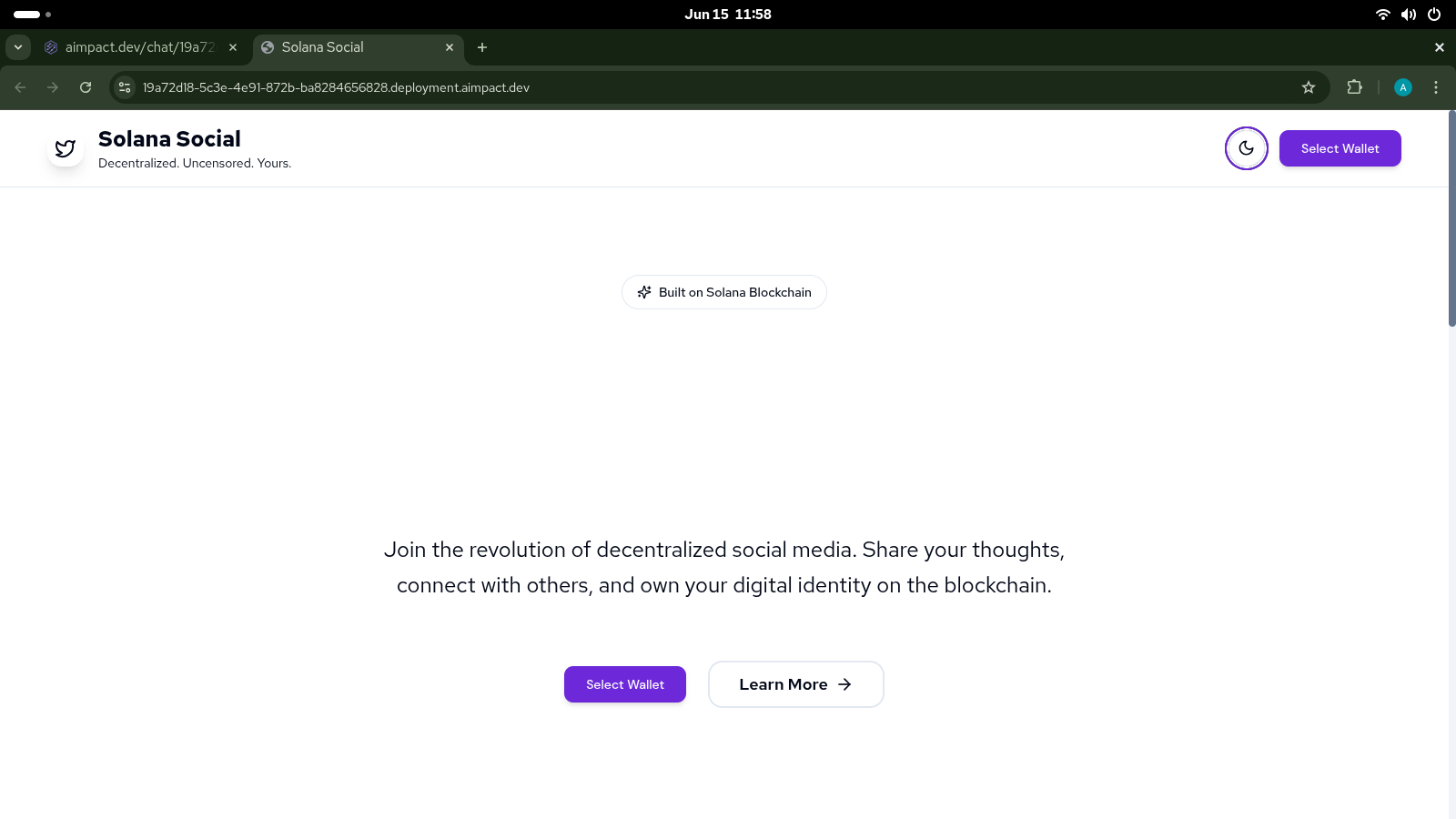Bookmark this page with the star icon
Image resolution: width=1456 pixels, height=819 pixels.
pyautogui.click(x=1309, y=87)
